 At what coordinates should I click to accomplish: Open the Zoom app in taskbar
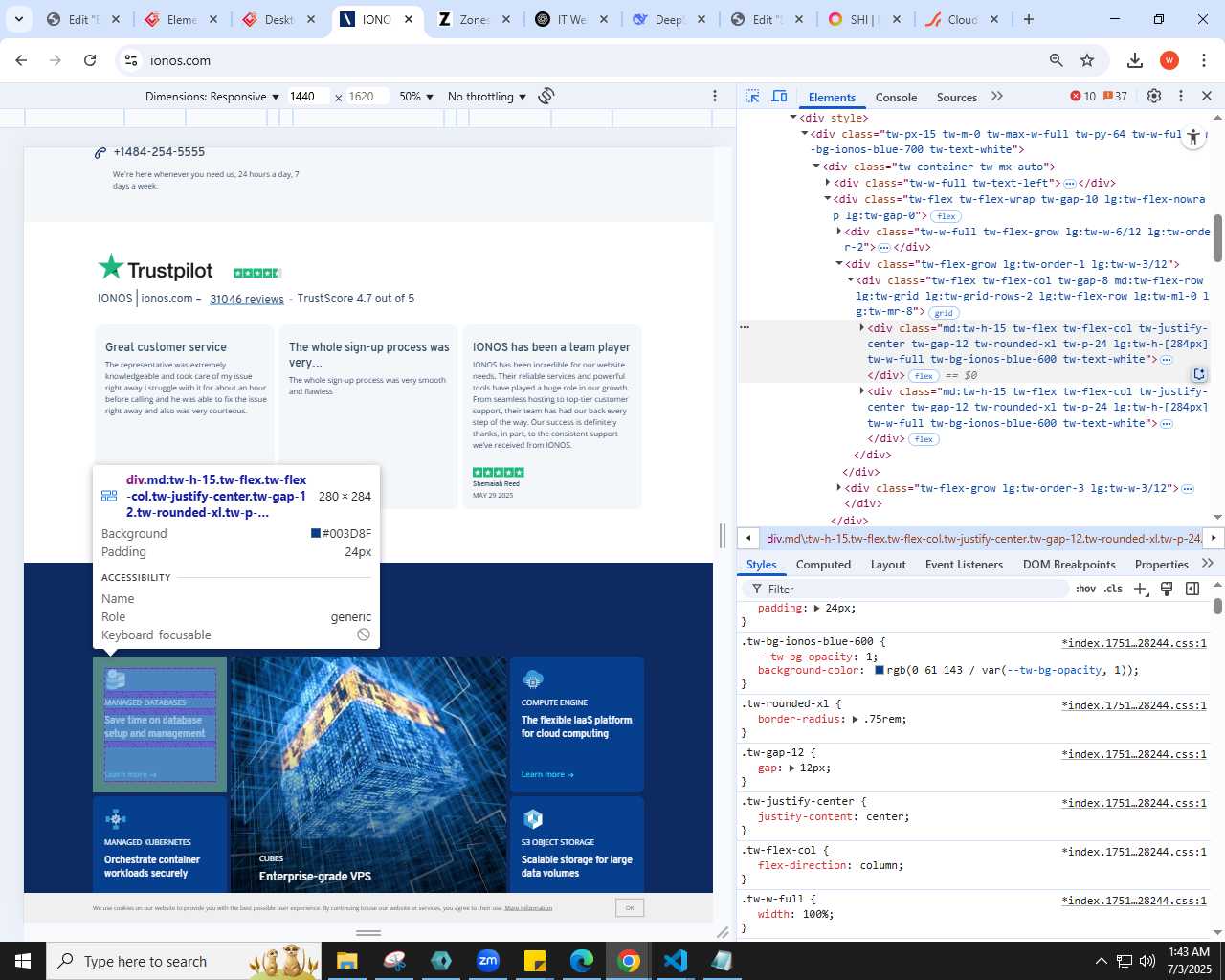pyautogui.click(x=488, y=961)
